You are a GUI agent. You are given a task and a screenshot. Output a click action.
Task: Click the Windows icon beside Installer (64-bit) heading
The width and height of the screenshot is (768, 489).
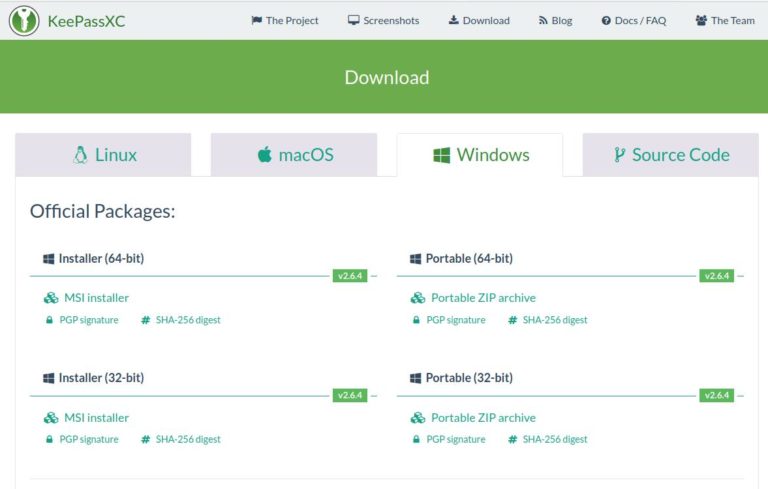[48, 259]
